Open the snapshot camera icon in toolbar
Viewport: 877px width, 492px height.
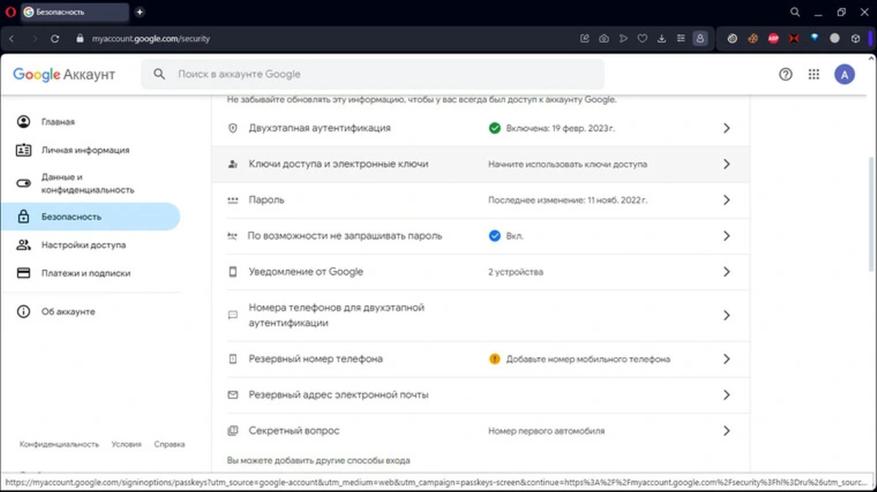click(604, 39)
